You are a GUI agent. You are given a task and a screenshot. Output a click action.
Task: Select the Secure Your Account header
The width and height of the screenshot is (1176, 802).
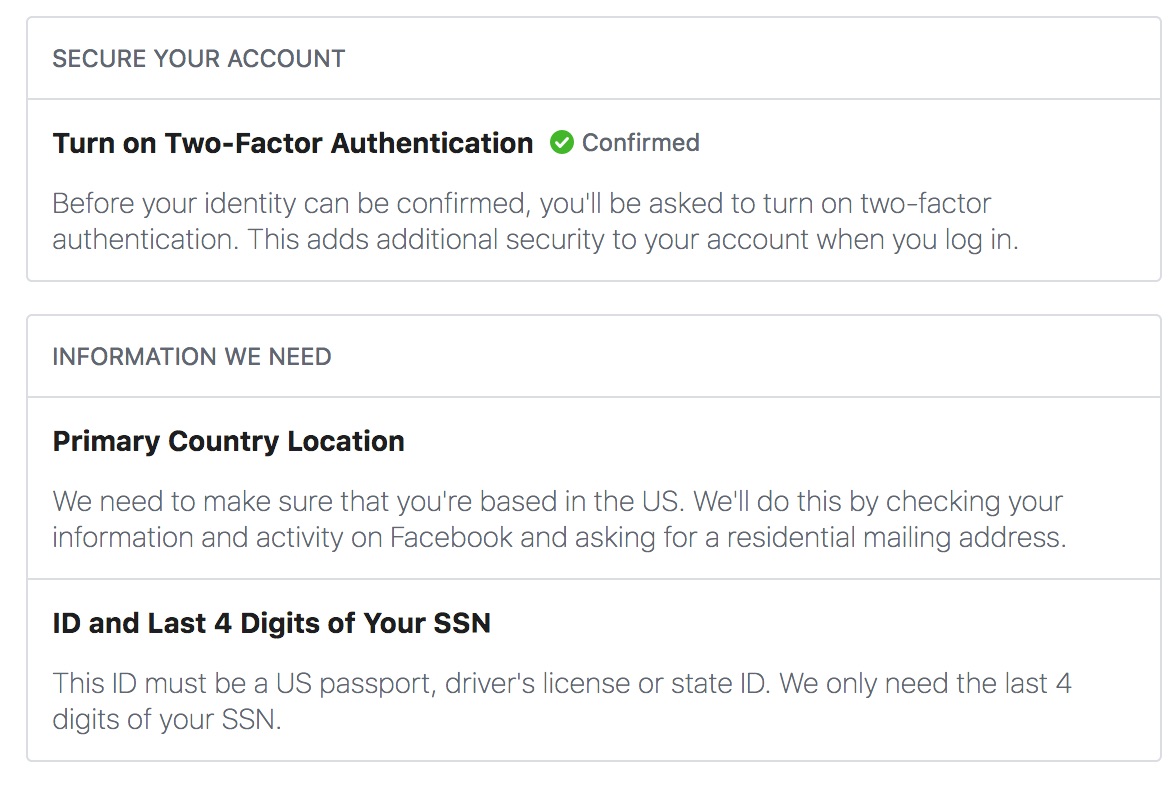click(x=198, y=59)
